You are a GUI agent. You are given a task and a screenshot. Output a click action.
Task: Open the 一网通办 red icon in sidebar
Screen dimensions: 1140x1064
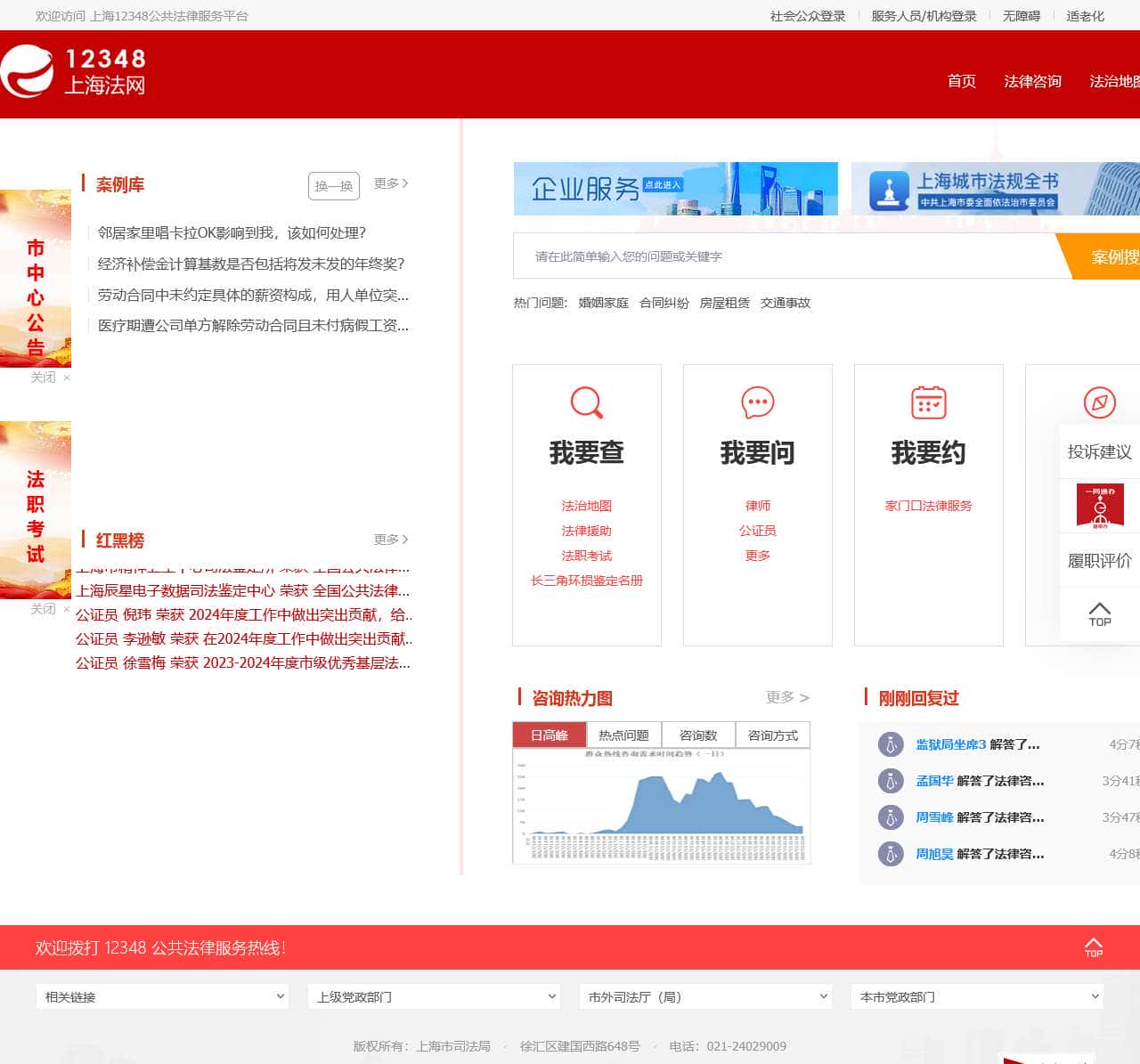[x=1100, y=506]
